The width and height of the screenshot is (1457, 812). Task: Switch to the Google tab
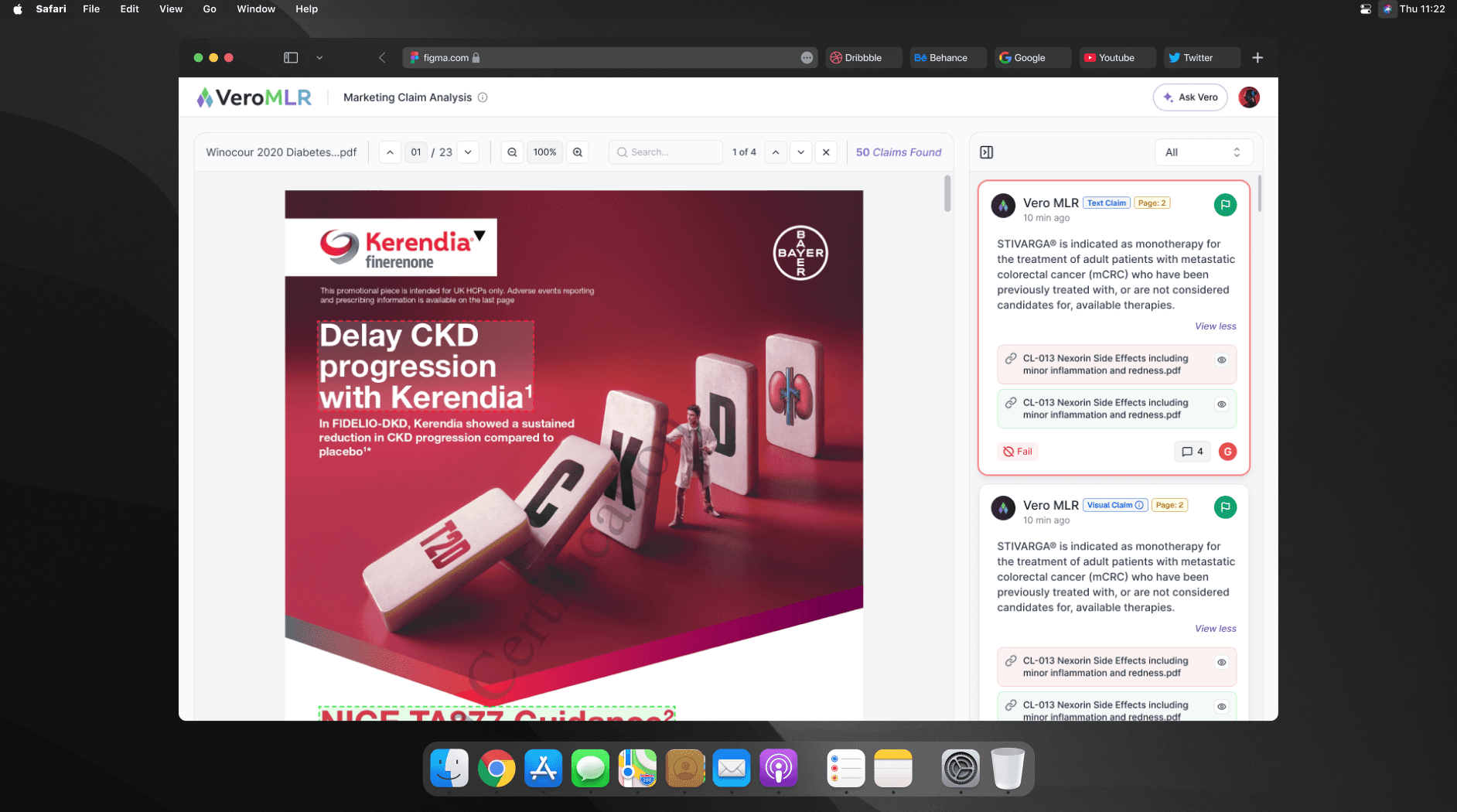(x=1032, y=58)
